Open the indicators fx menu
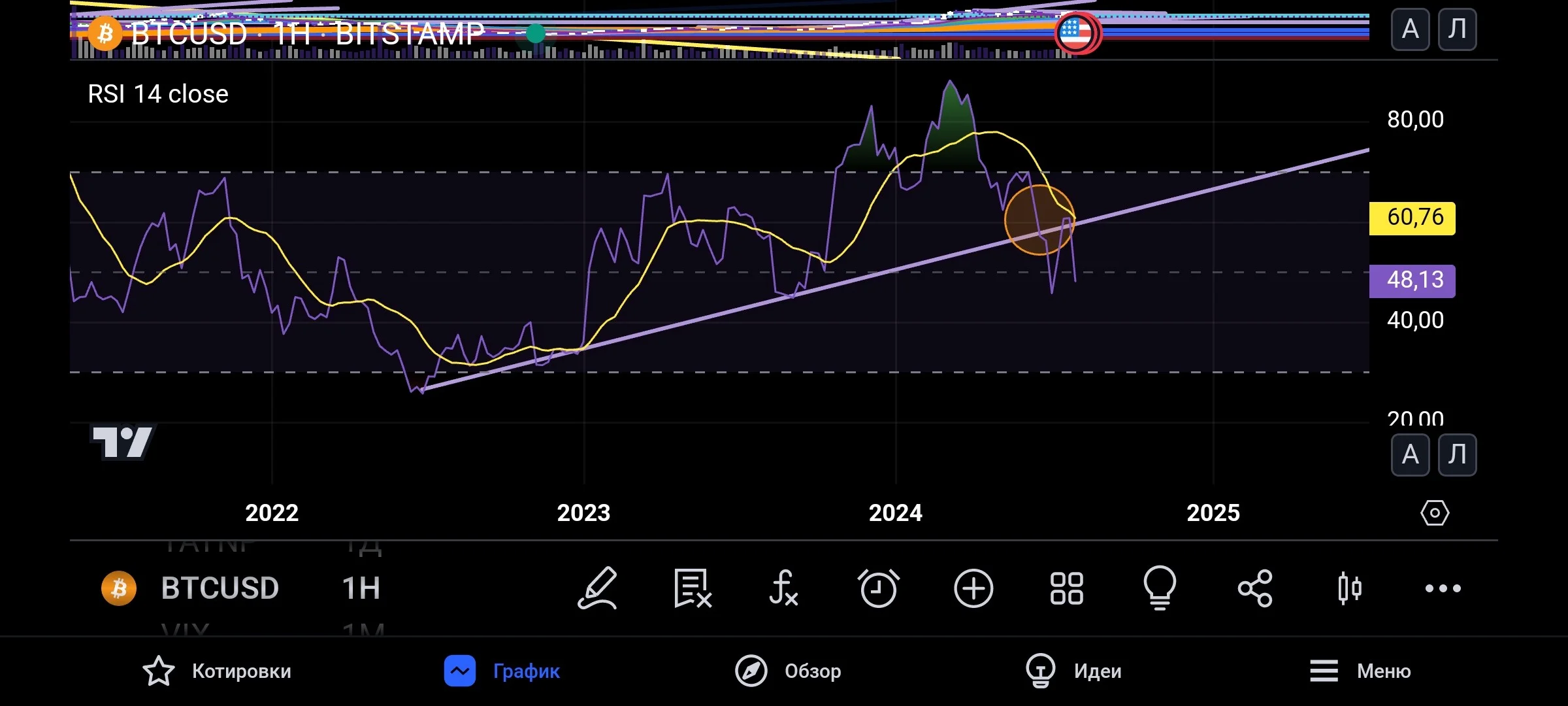The width and height of the screenshot is (1568, 706). [784, 588]
